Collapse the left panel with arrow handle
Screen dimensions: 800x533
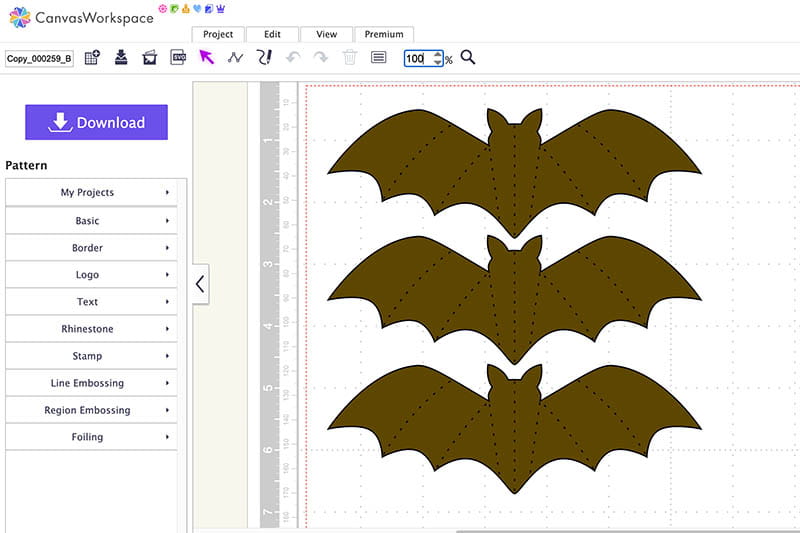point(200,284)
